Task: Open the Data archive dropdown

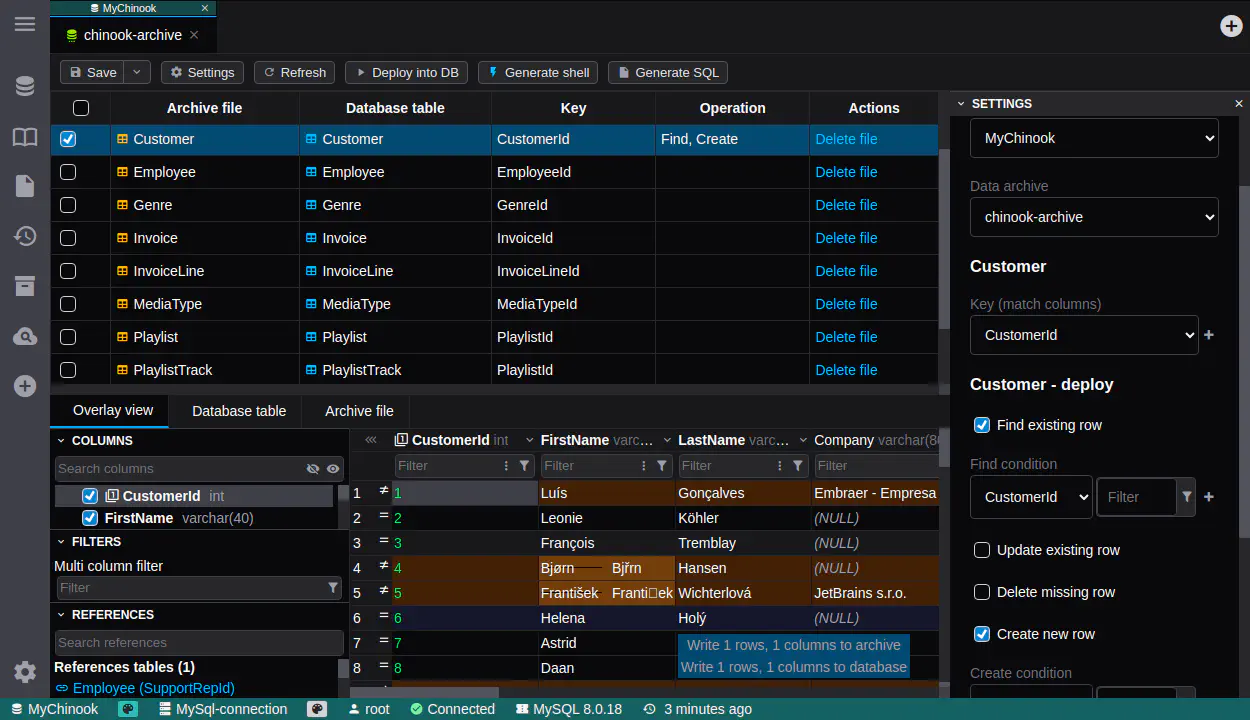Action: tap(1094, 217)
